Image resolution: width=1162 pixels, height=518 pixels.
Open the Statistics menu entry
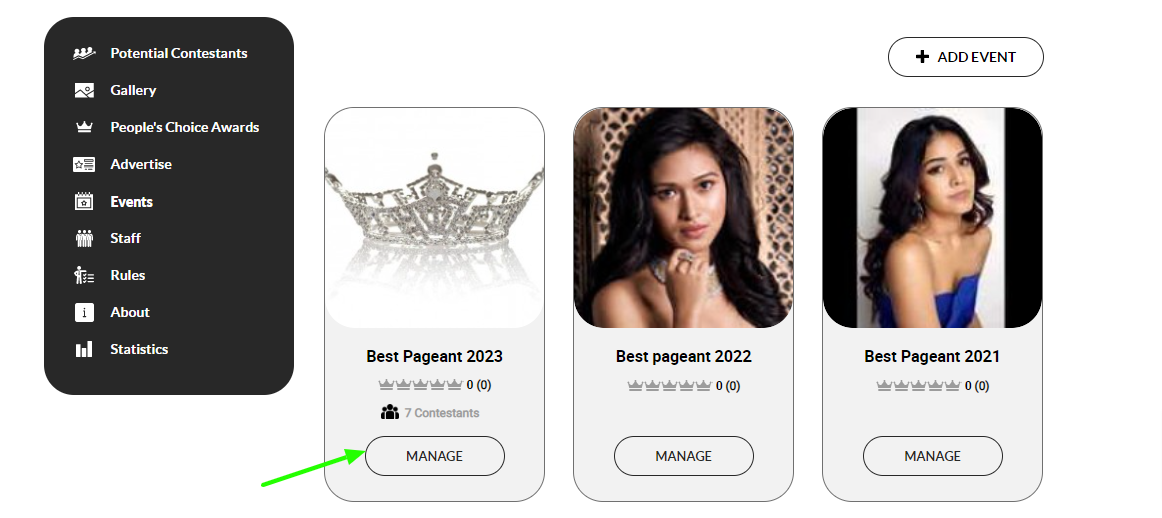(x=139, y=349)
